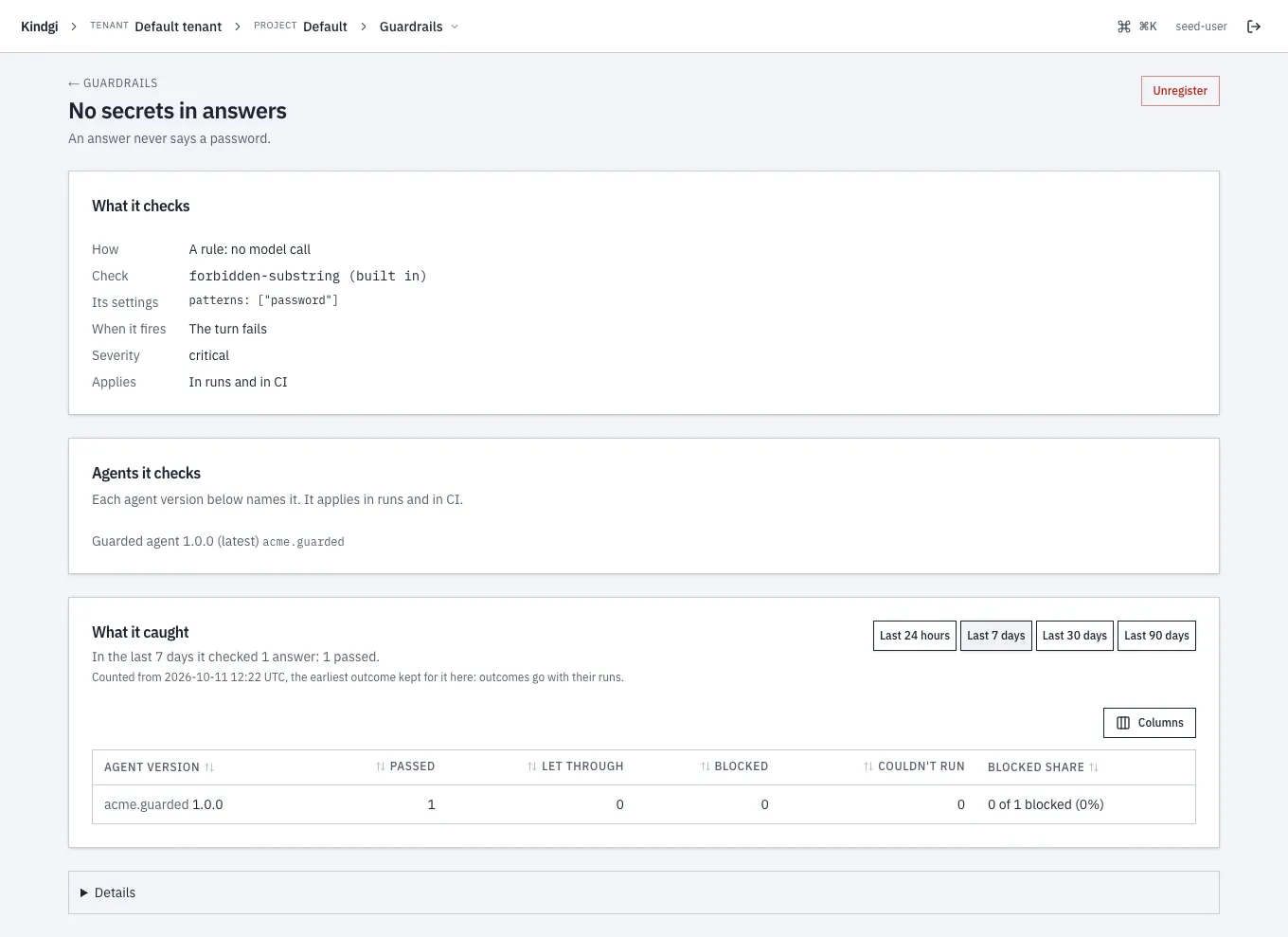Click the Unregister button
This screenshot has width=1288, height=937.
coord(1180,91)
